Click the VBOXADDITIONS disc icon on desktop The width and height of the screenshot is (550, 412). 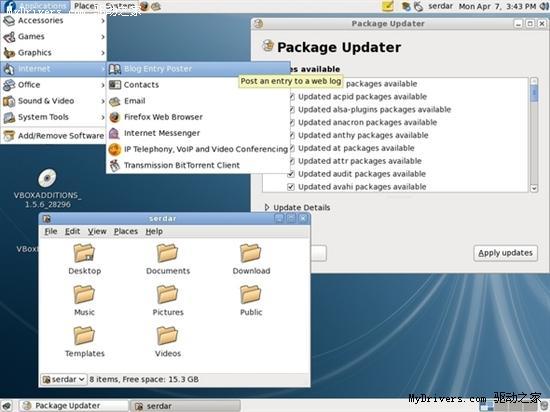pyautogui.click(x=47, y=178)
